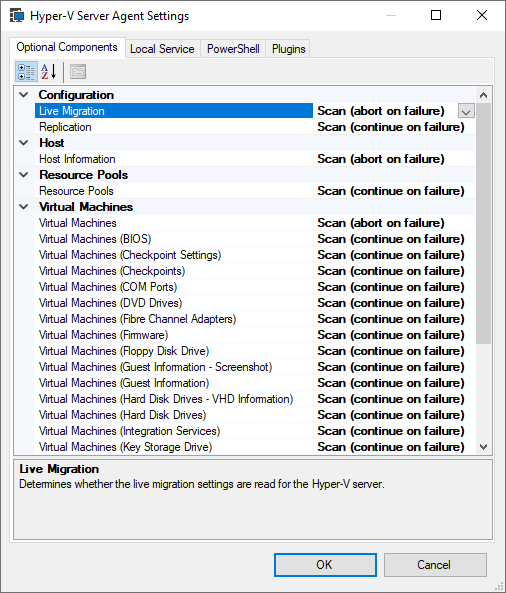Go to the Plugins tab
This screenshot has width=506, height=593.
pyautogui.click(x=288, y=49)
